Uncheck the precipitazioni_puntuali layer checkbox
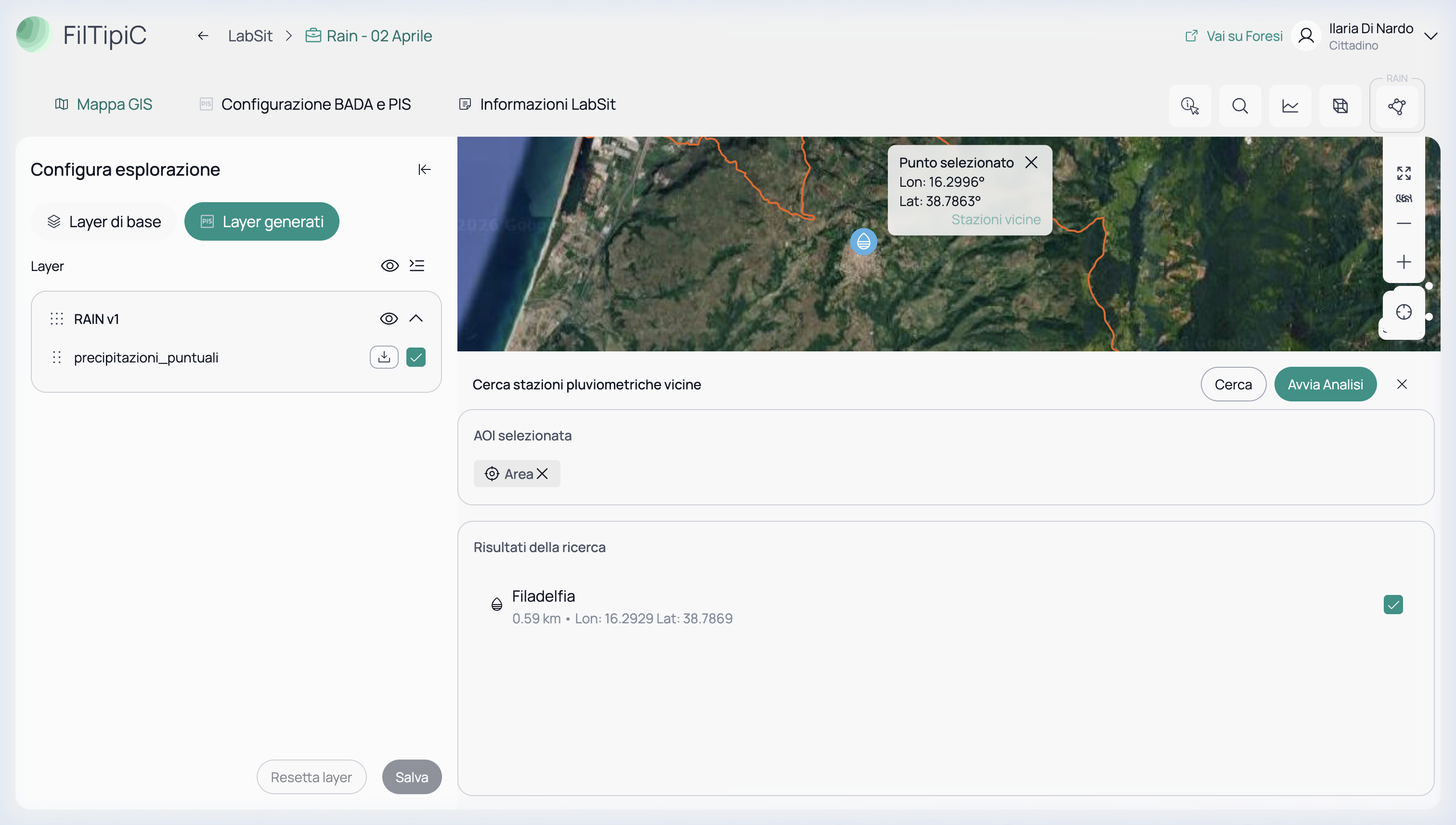 click(x=416, y=358)
